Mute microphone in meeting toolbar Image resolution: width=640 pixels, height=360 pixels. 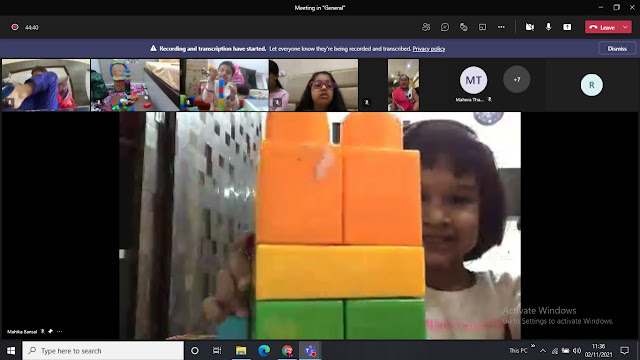(549, 27)
